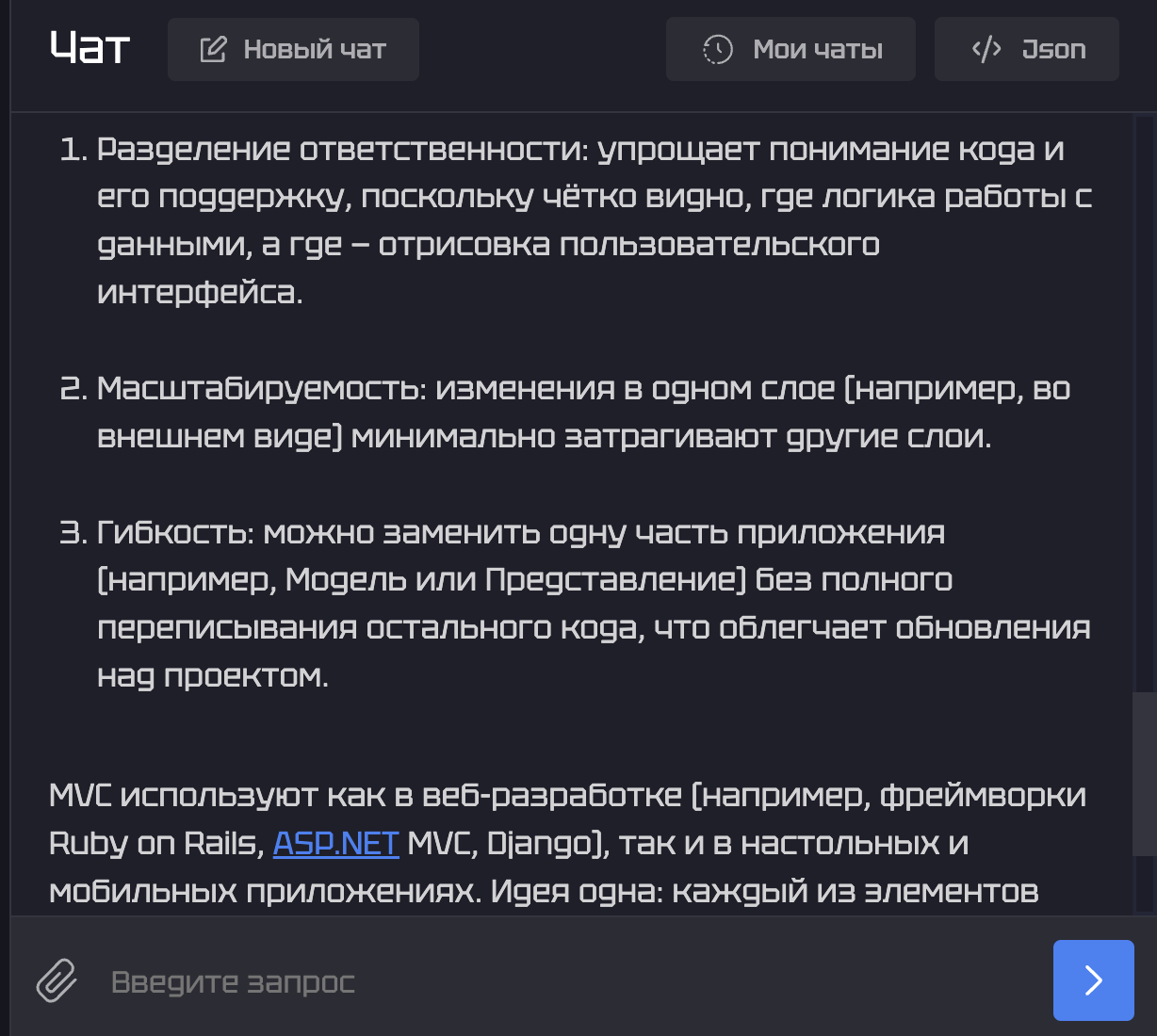Open the Мои чаты chat history

(x=818, y=49)
